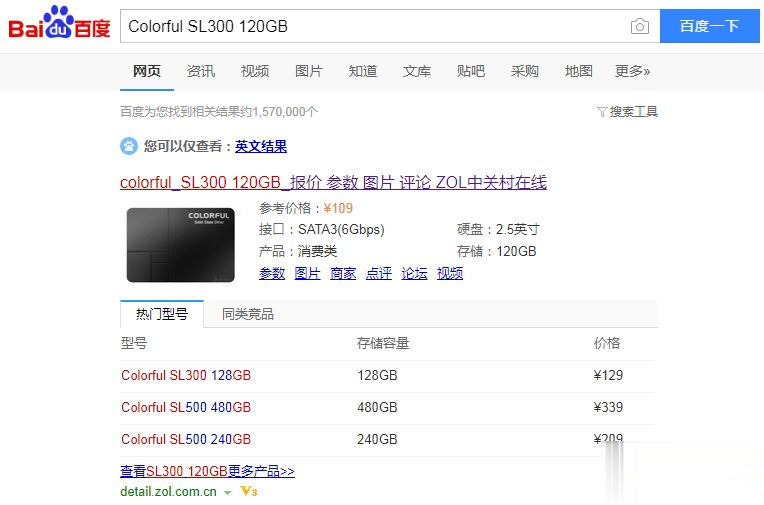The image size is (764, 505).
Task: Click the 型号 column header
Action: (134, 343)
